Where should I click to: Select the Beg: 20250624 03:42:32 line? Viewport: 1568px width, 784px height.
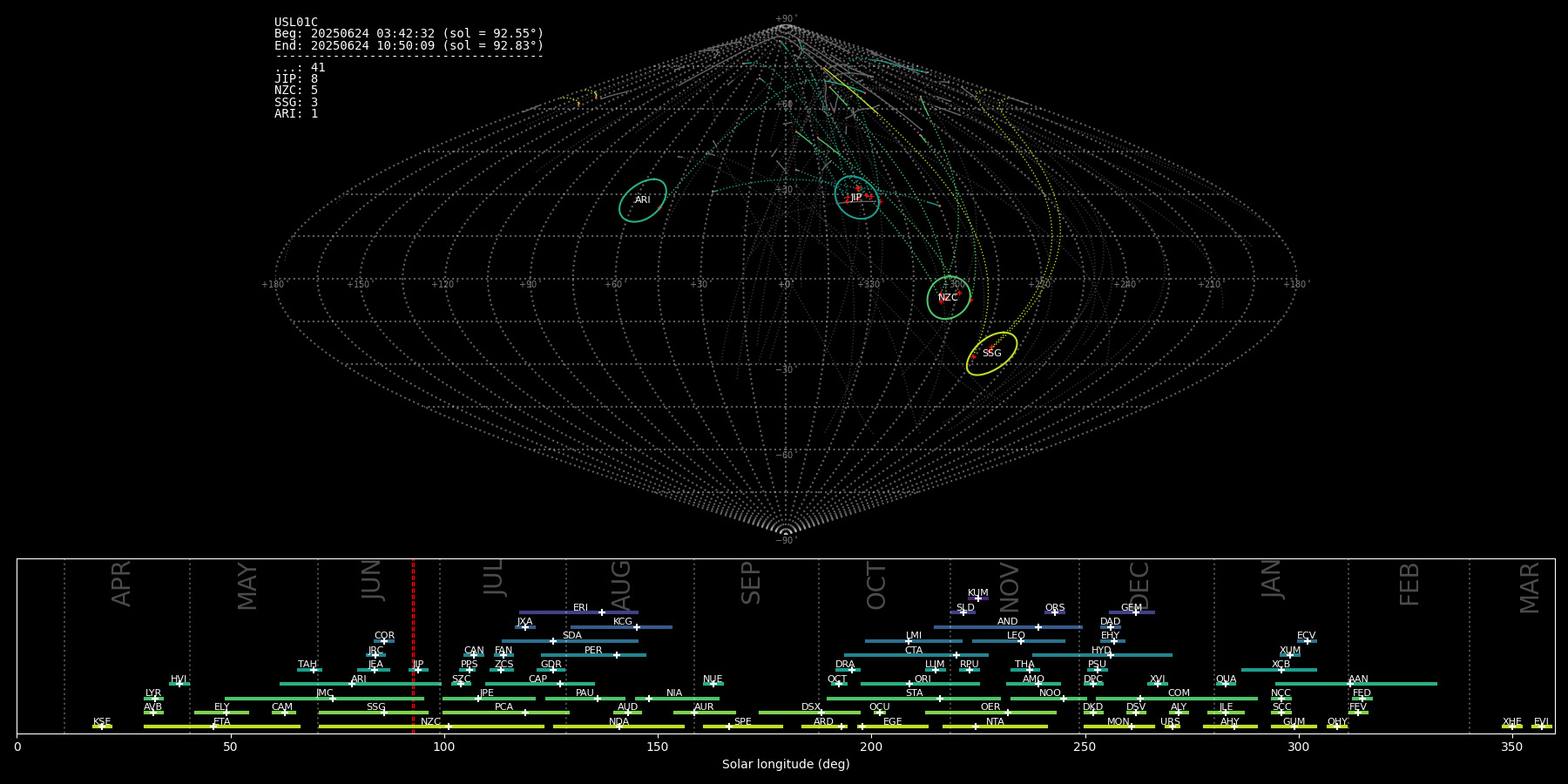point(409,34)
